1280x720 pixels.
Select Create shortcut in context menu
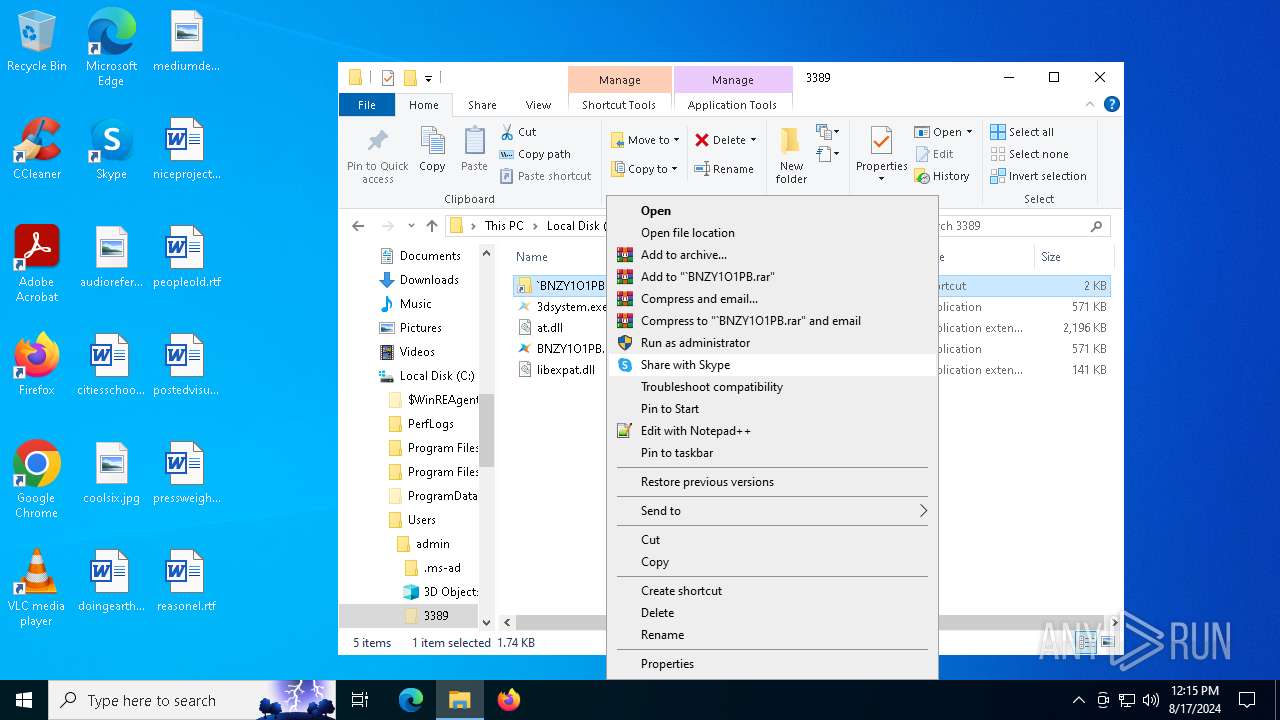tap(772, 591)
